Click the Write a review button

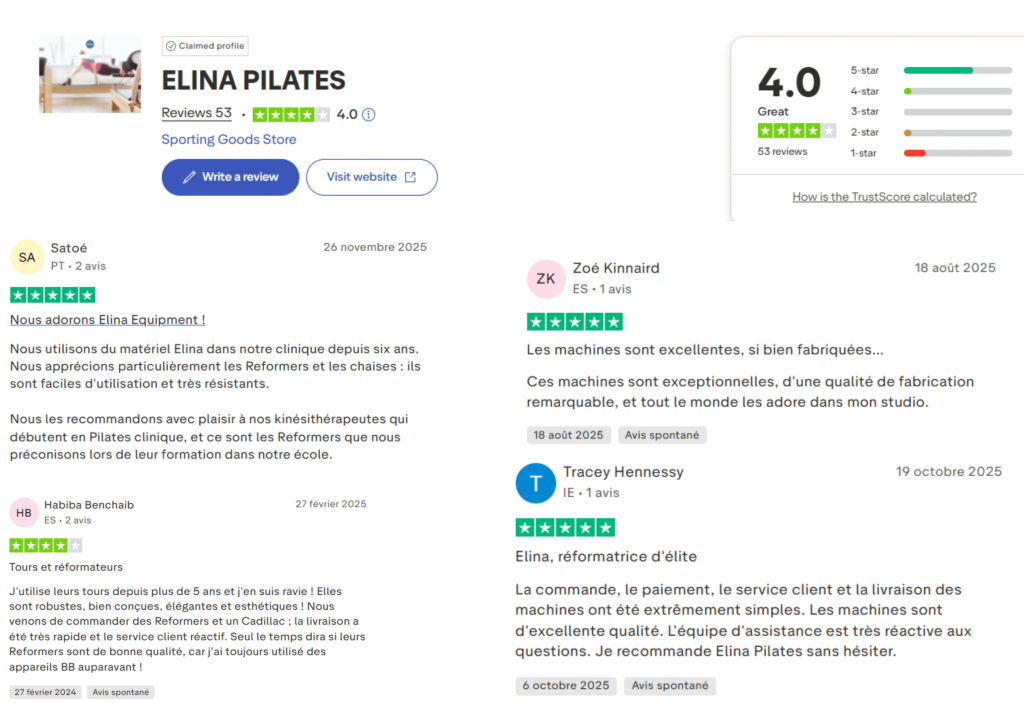[230, 176]
